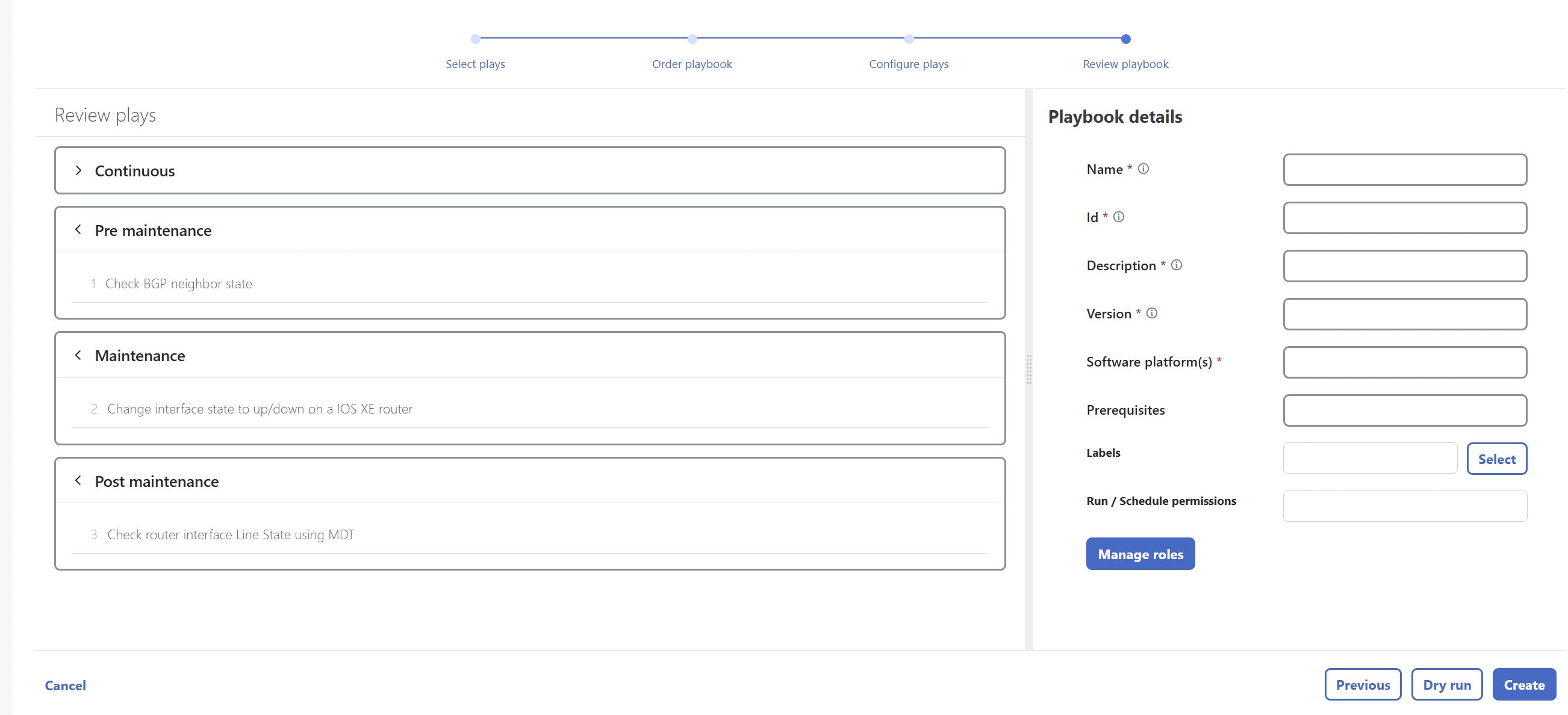Screen dimensions: 1568x715
Task: Click the Id field info icon
Action: (x=1118, y=217)
